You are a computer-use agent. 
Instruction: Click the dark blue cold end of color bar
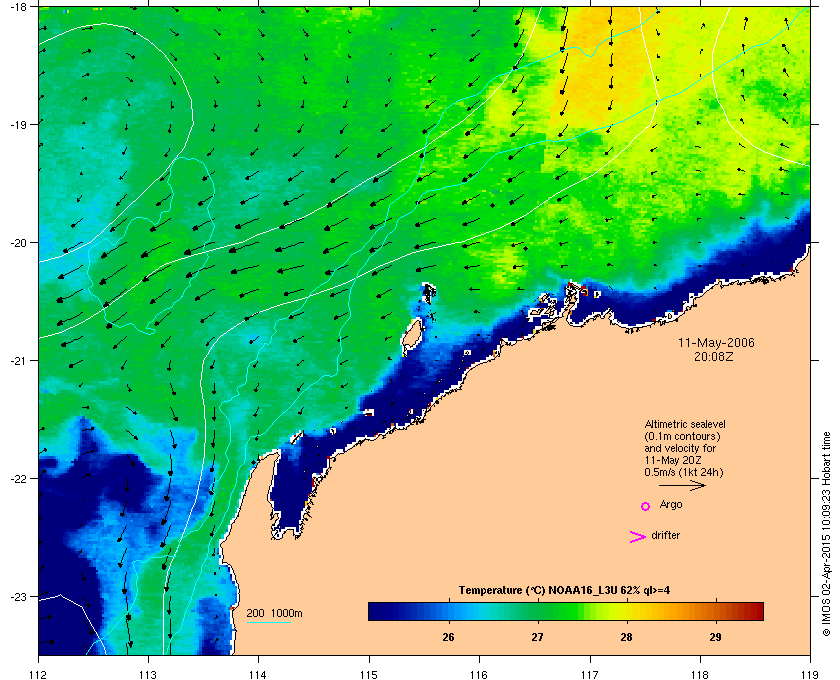click(375, 611)
